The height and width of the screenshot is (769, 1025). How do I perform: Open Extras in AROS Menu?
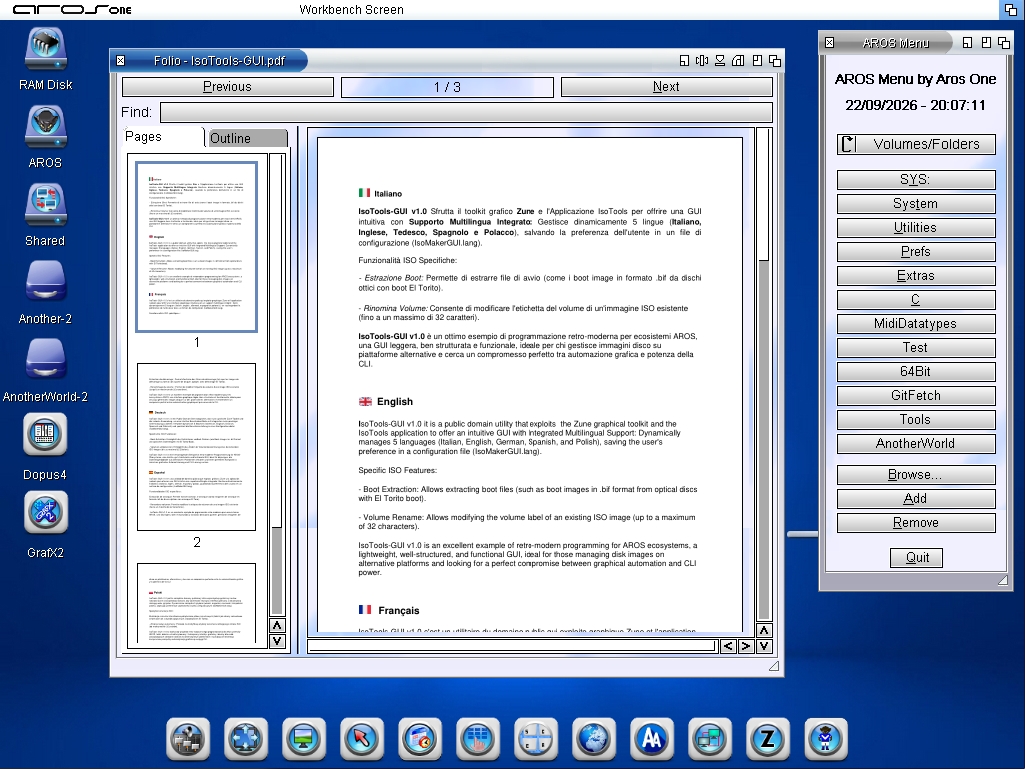[x=916, y=276]
